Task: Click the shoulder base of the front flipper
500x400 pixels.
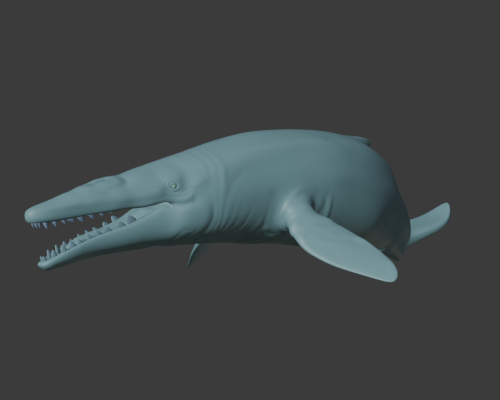Action: pos(297,208)
